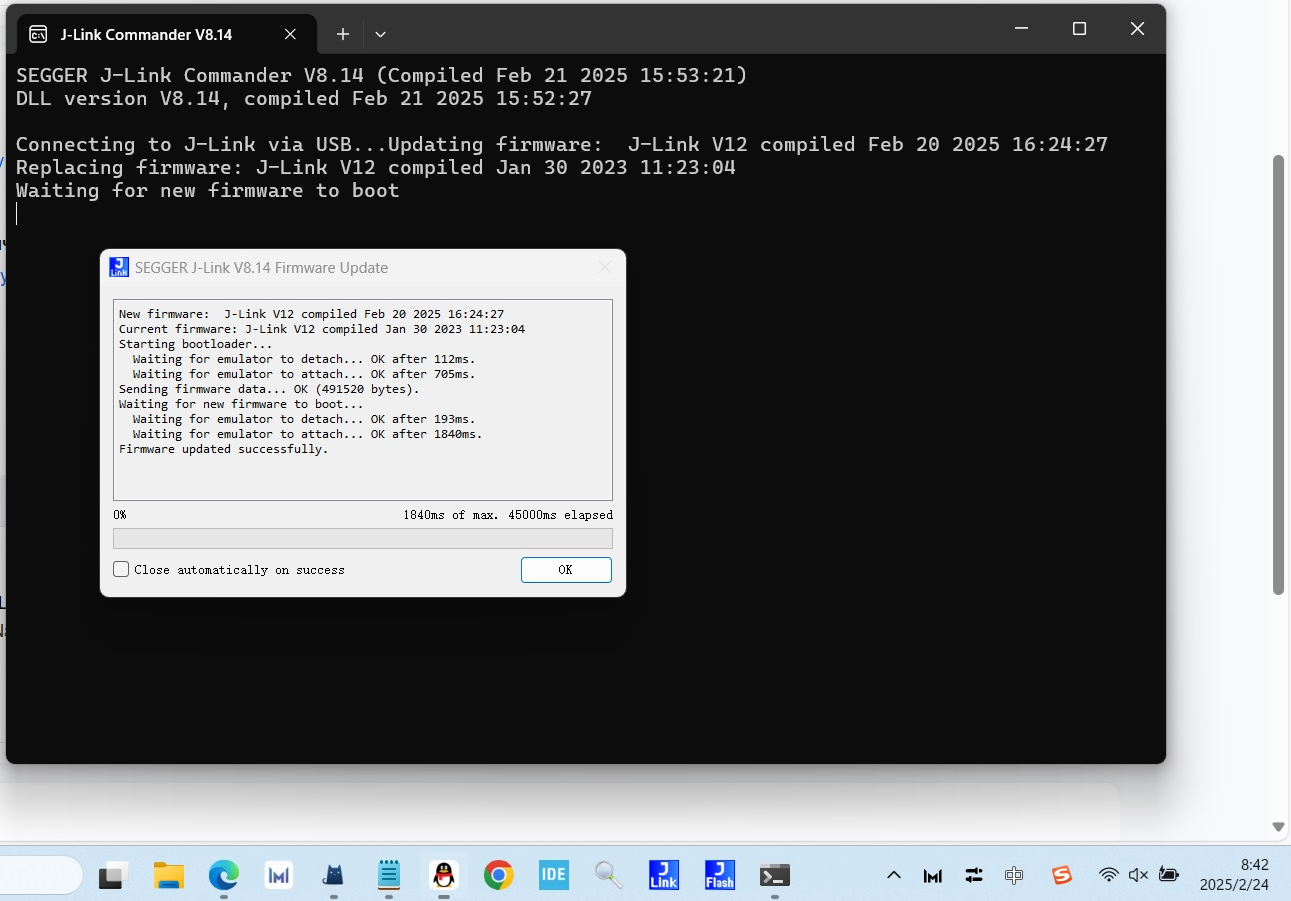Click the swap arrows tray icon
Screen dimensions: 1291x901
tap(974, 876)
